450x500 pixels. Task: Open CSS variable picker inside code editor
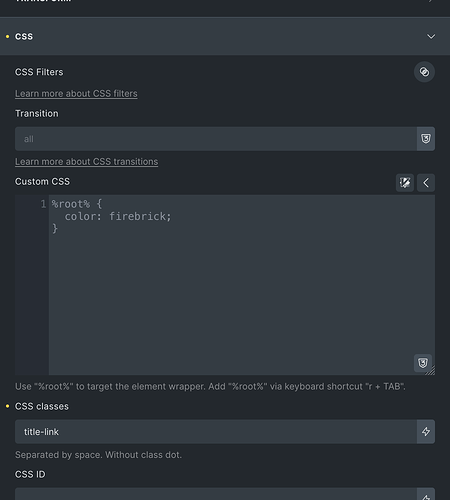pos(423,363)
